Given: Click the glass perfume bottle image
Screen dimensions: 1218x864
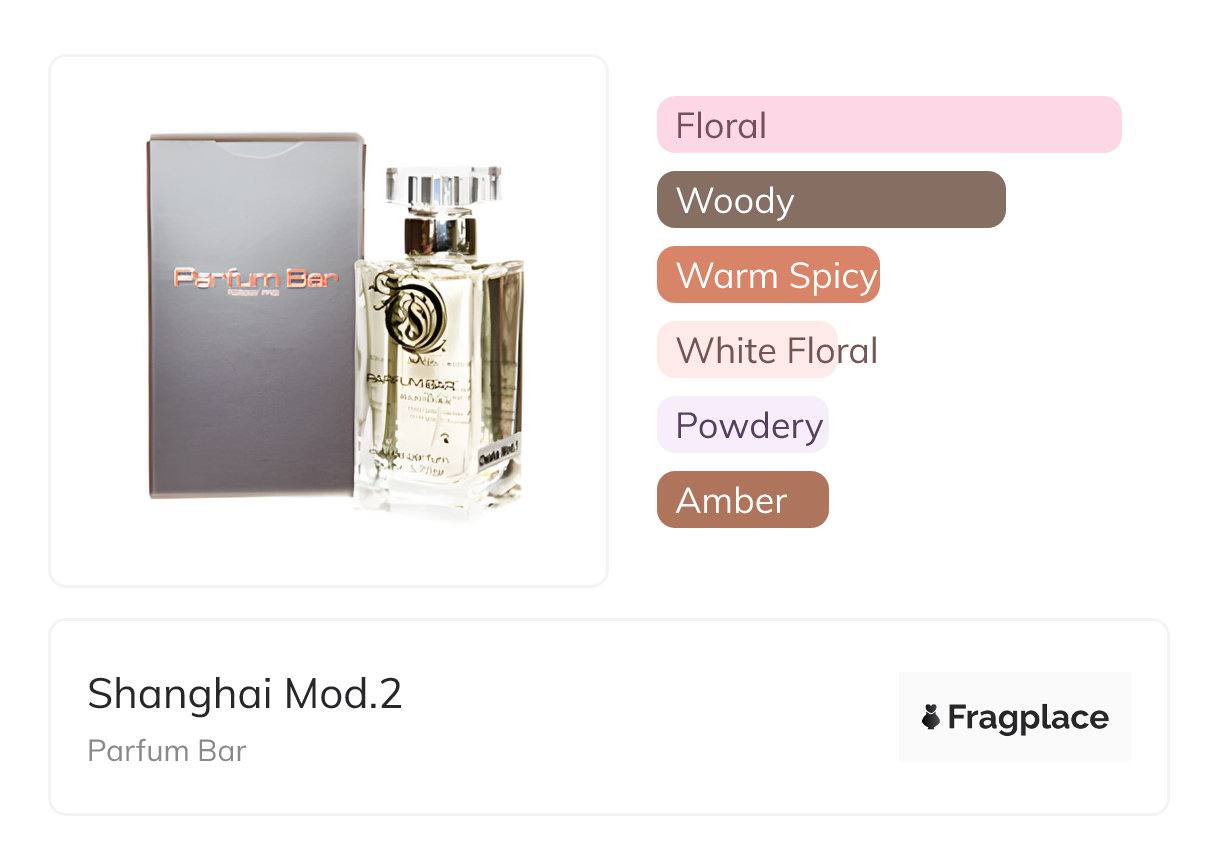Looking at the screenshot, I should click(x=440, y=342).
